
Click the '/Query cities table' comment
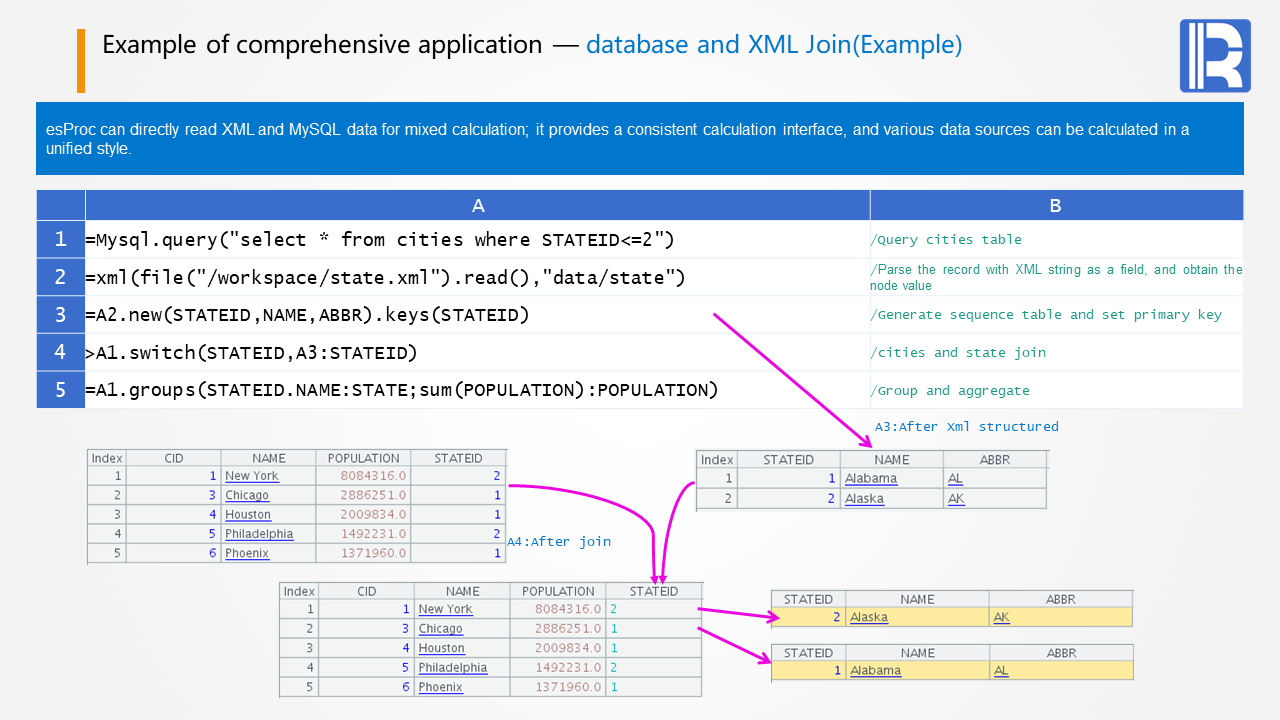946,240
